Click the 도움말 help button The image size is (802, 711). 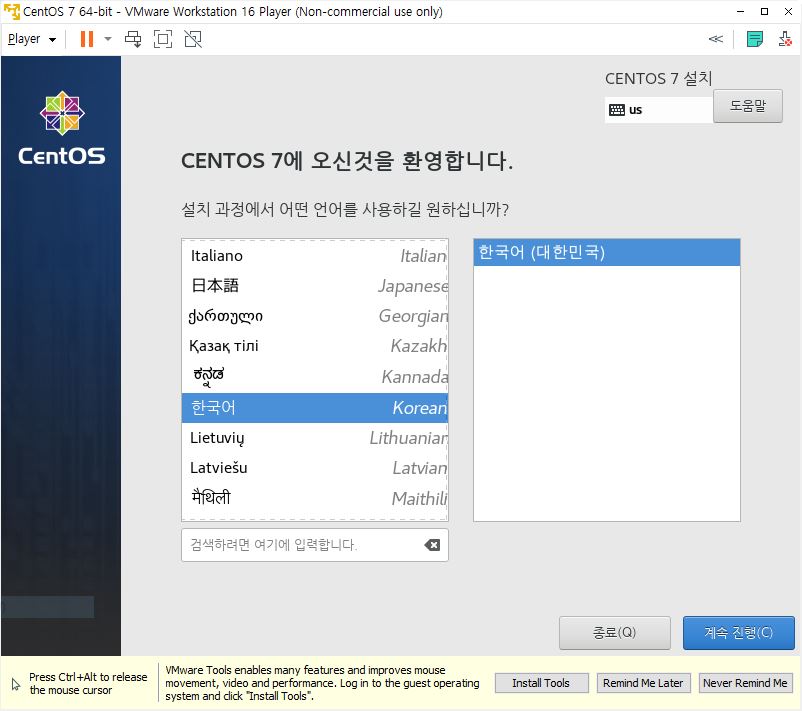tap(747, 106)
